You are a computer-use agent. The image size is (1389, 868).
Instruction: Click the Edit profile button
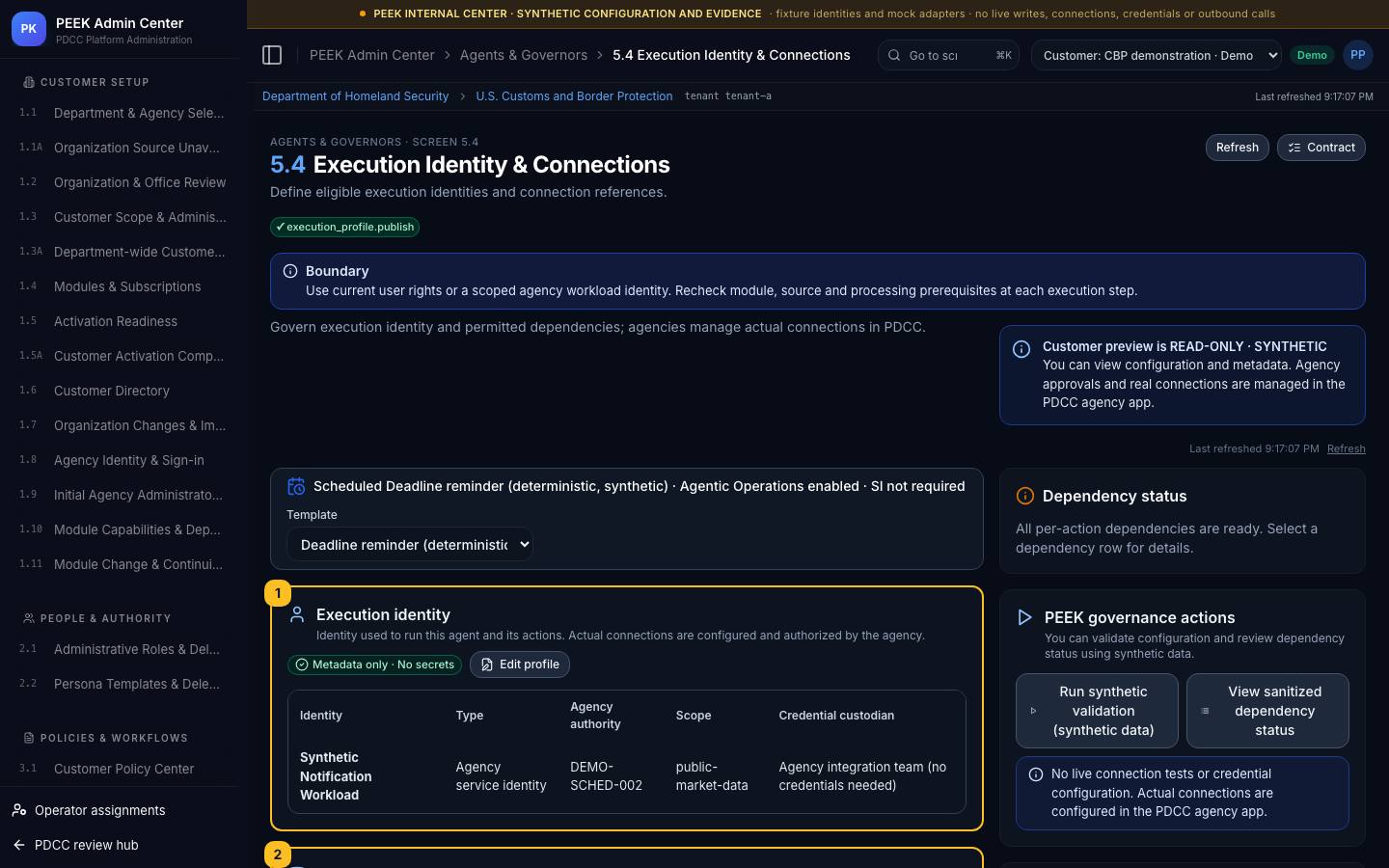(x=520, y=665)
